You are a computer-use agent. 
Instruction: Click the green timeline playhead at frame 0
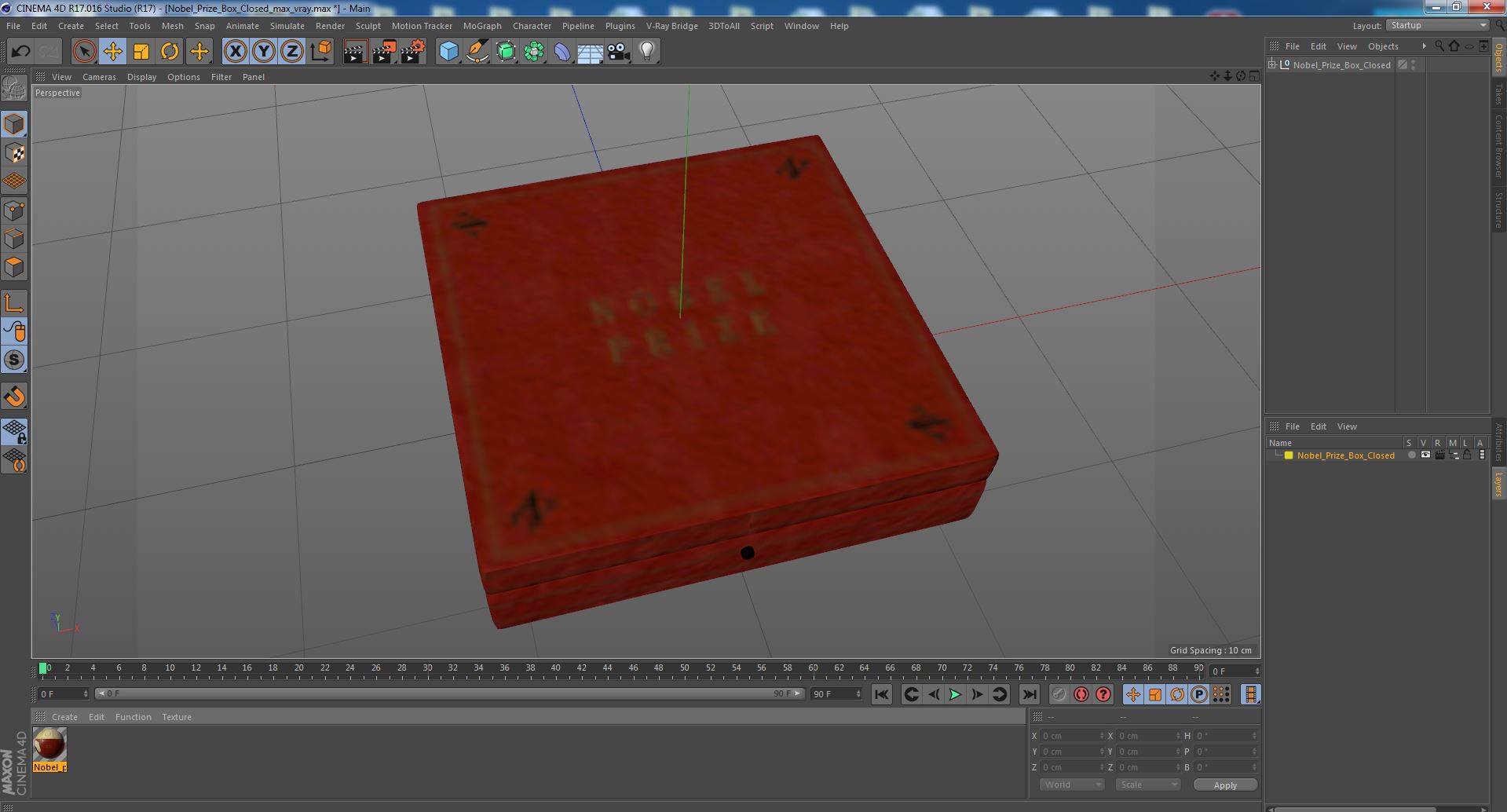43,668
